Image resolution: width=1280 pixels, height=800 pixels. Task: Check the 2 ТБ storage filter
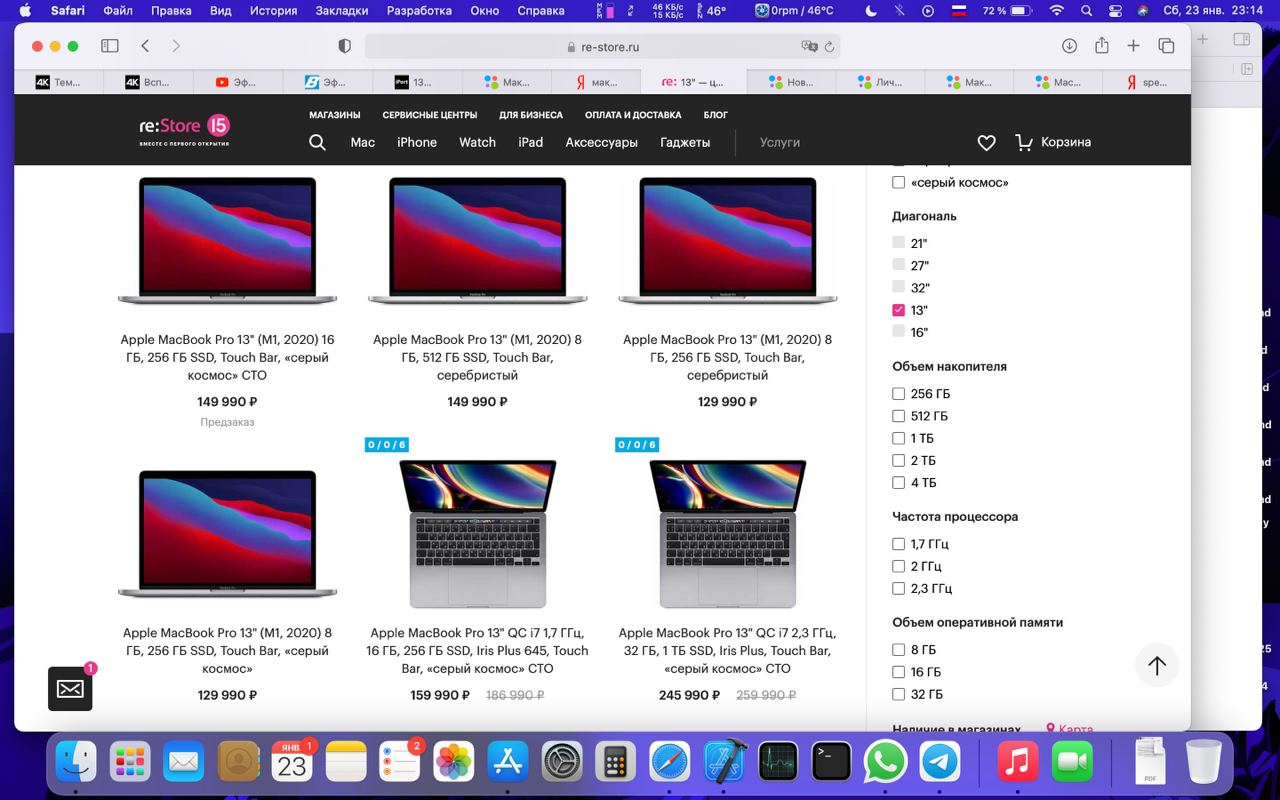tap(898, 460)
